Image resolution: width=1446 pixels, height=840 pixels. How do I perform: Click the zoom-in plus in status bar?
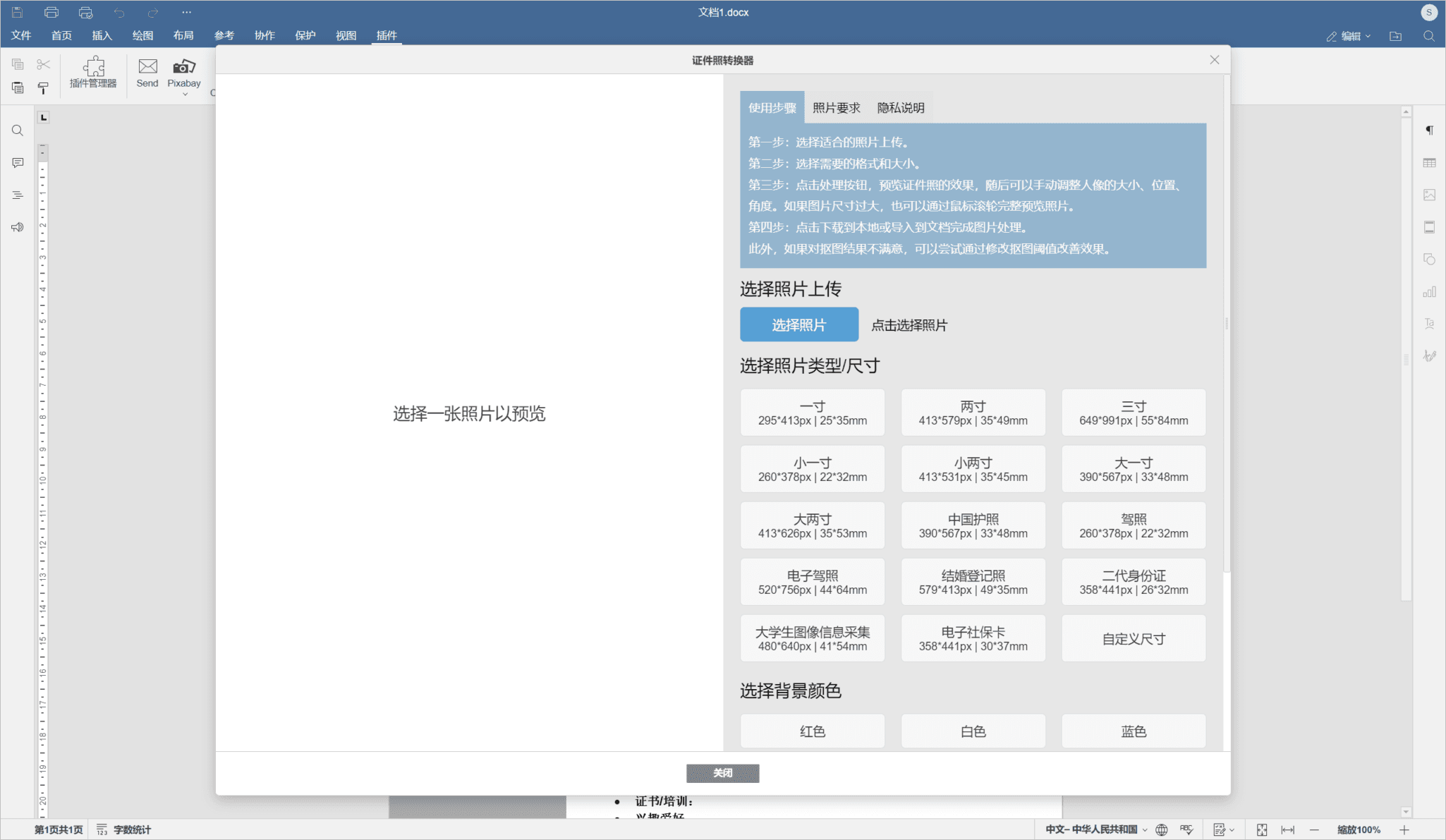coord(1403,829)
